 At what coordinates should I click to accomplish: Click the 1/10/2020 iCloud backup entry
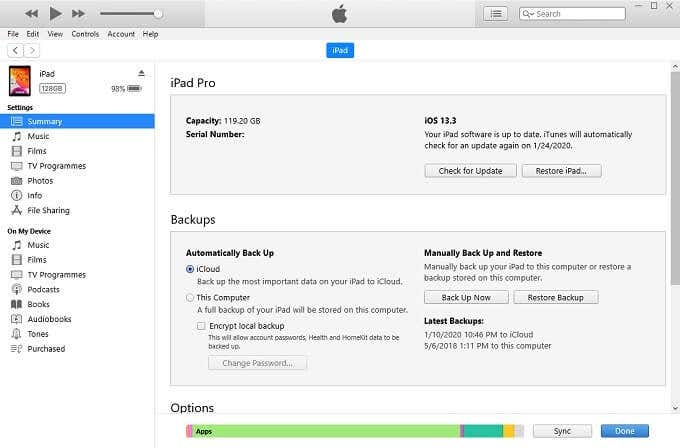tap(479, 334)
